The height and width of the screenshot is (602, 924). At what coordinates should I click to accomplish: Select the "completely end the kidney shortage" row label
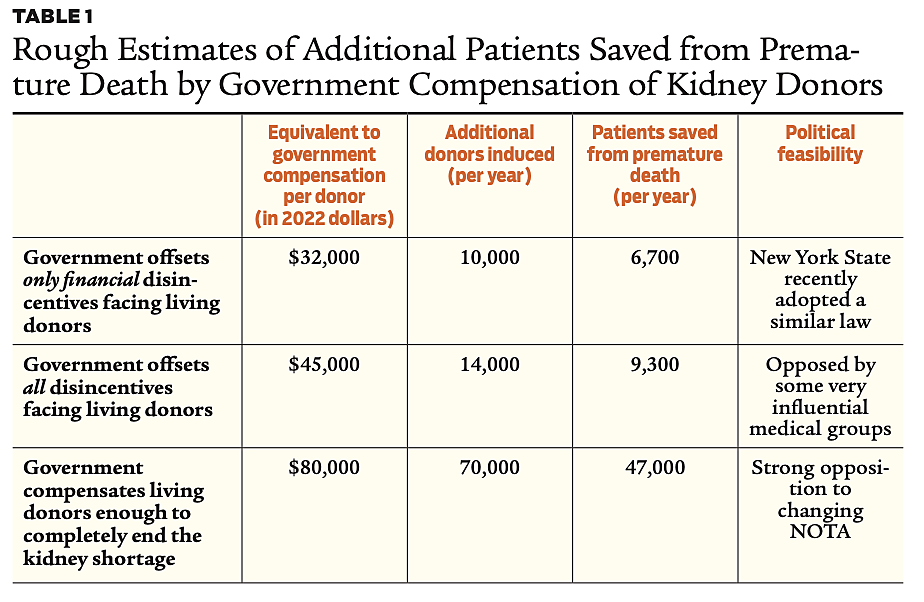click(113, 513)
